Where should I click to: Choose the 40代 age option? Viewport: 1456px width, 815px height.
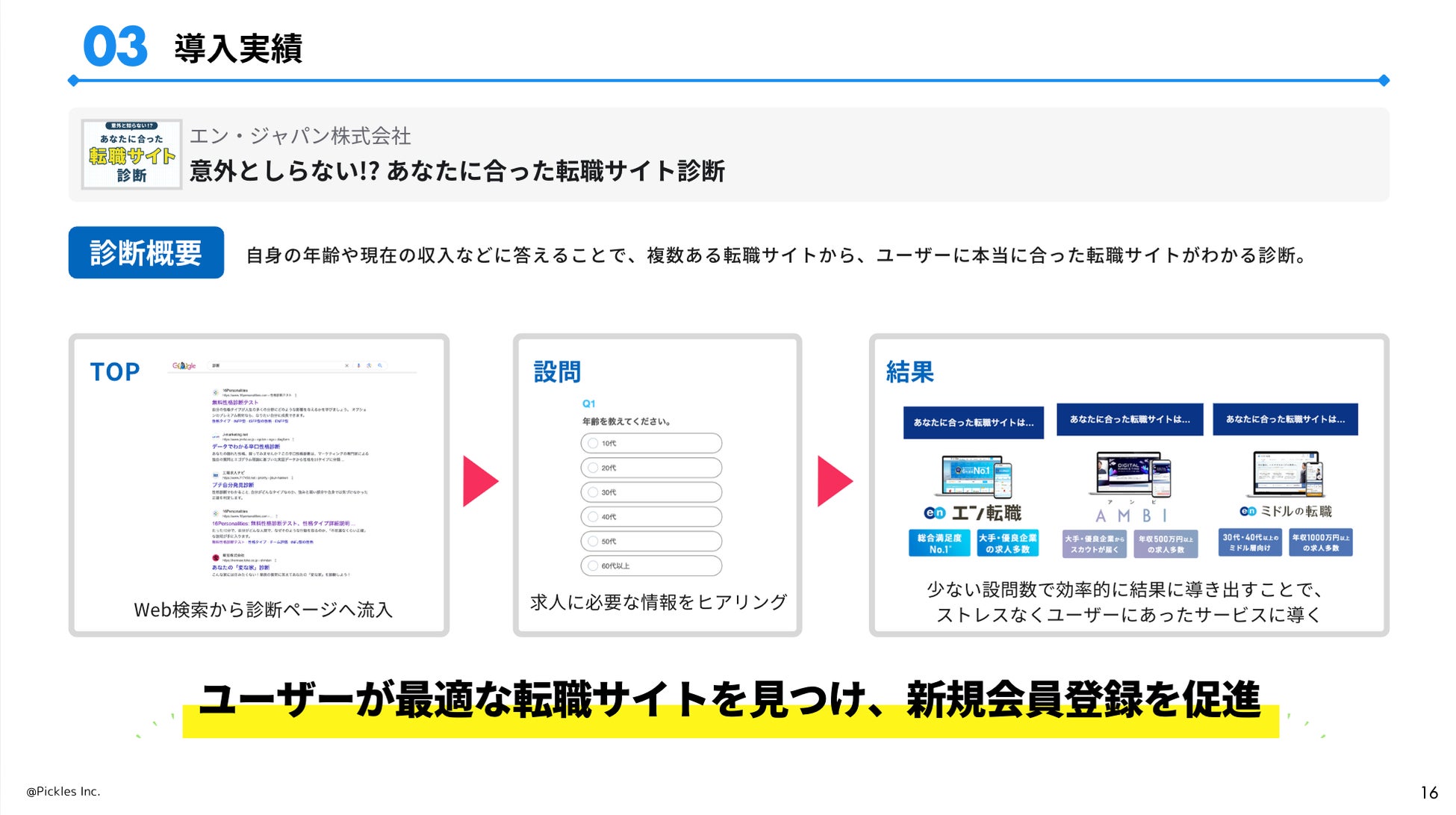pyautogui.click(x=593, y=517)
